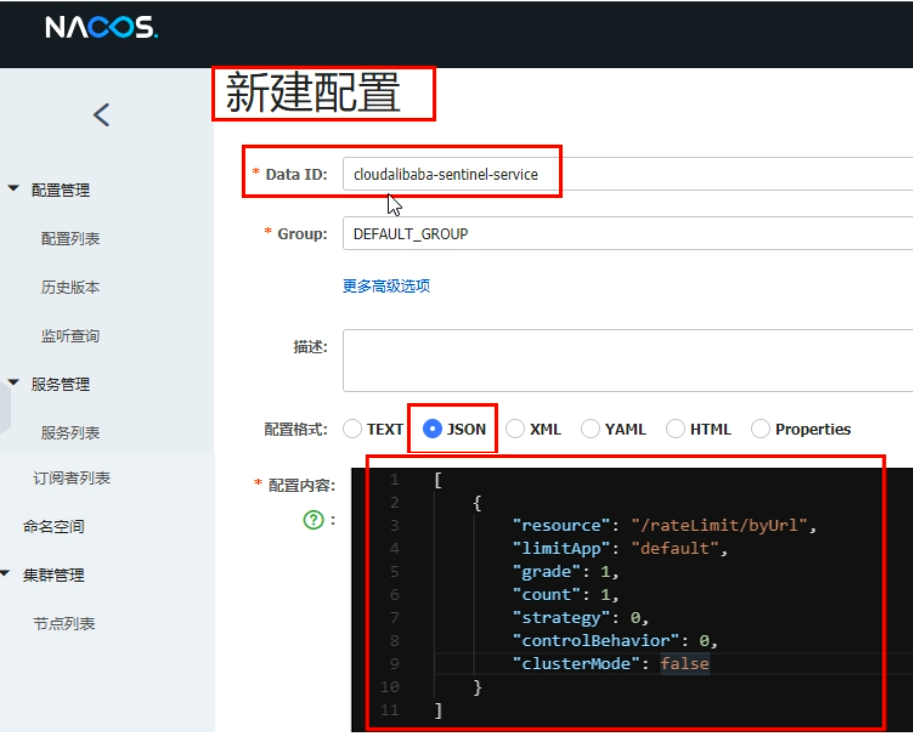Open 命名空间 in the sidebar
Viewport: 913px width, 733px height.
pos(54,526)
